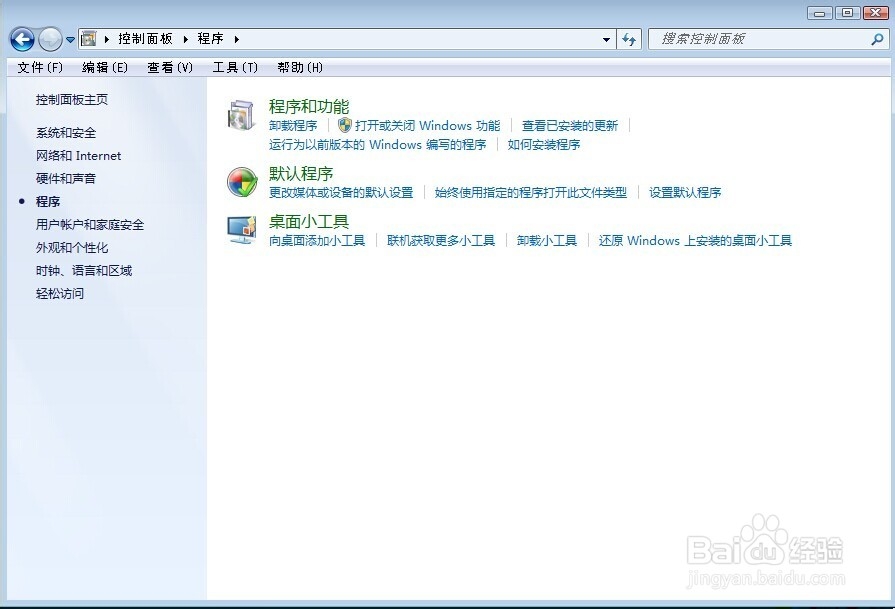
Task: Click the back navigation arrow
Action: pos(21,38)
